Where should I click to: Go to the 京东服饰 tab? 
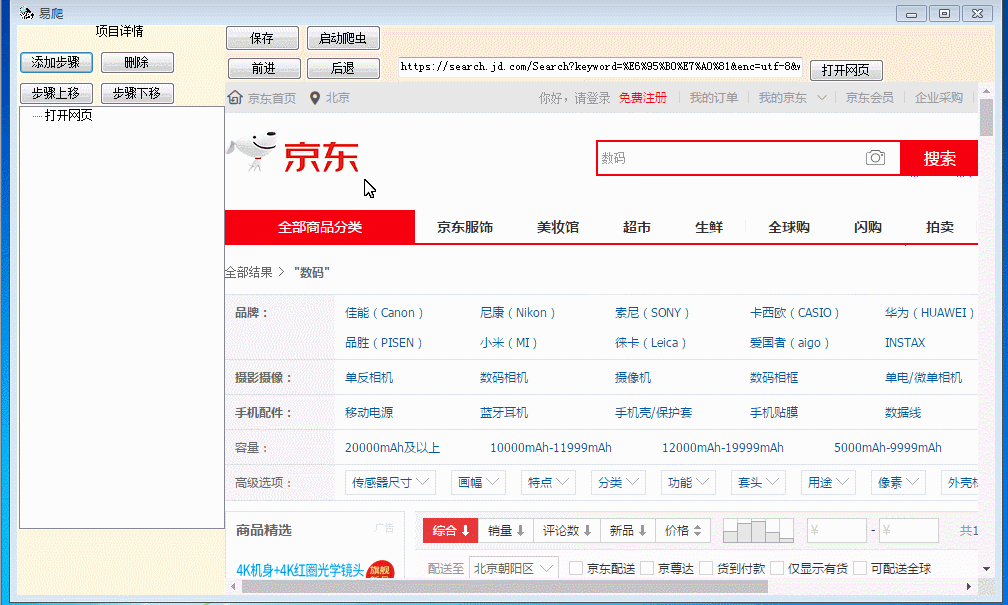pyautogui.click(x=465, y=227)
